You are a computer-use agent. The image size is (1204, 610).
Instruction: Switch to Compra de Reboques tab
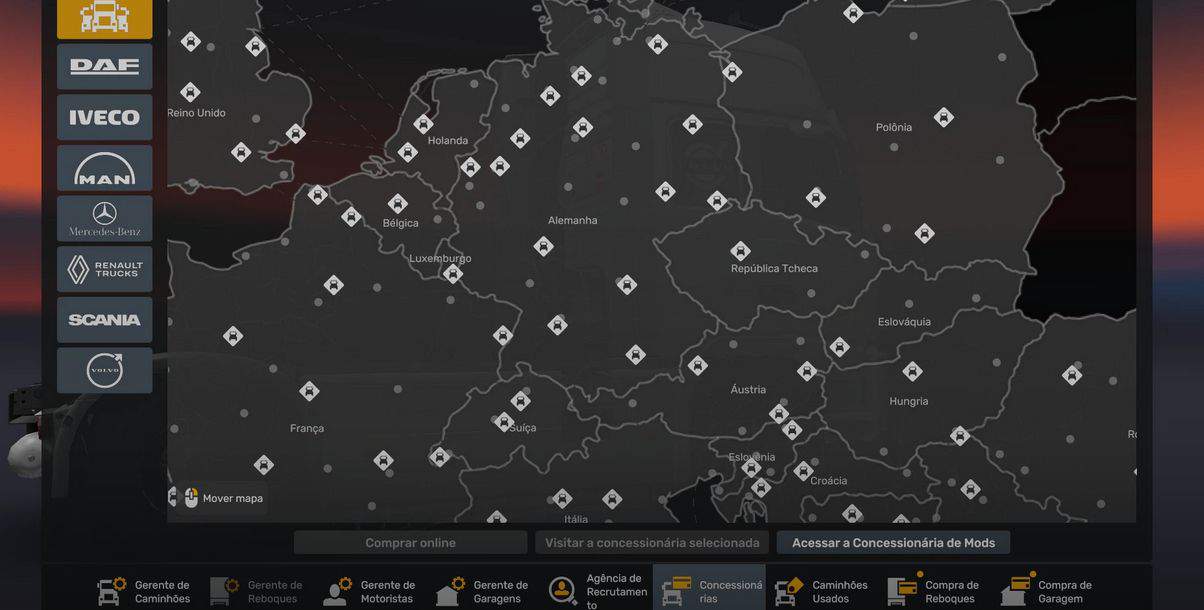click(935, 591)
